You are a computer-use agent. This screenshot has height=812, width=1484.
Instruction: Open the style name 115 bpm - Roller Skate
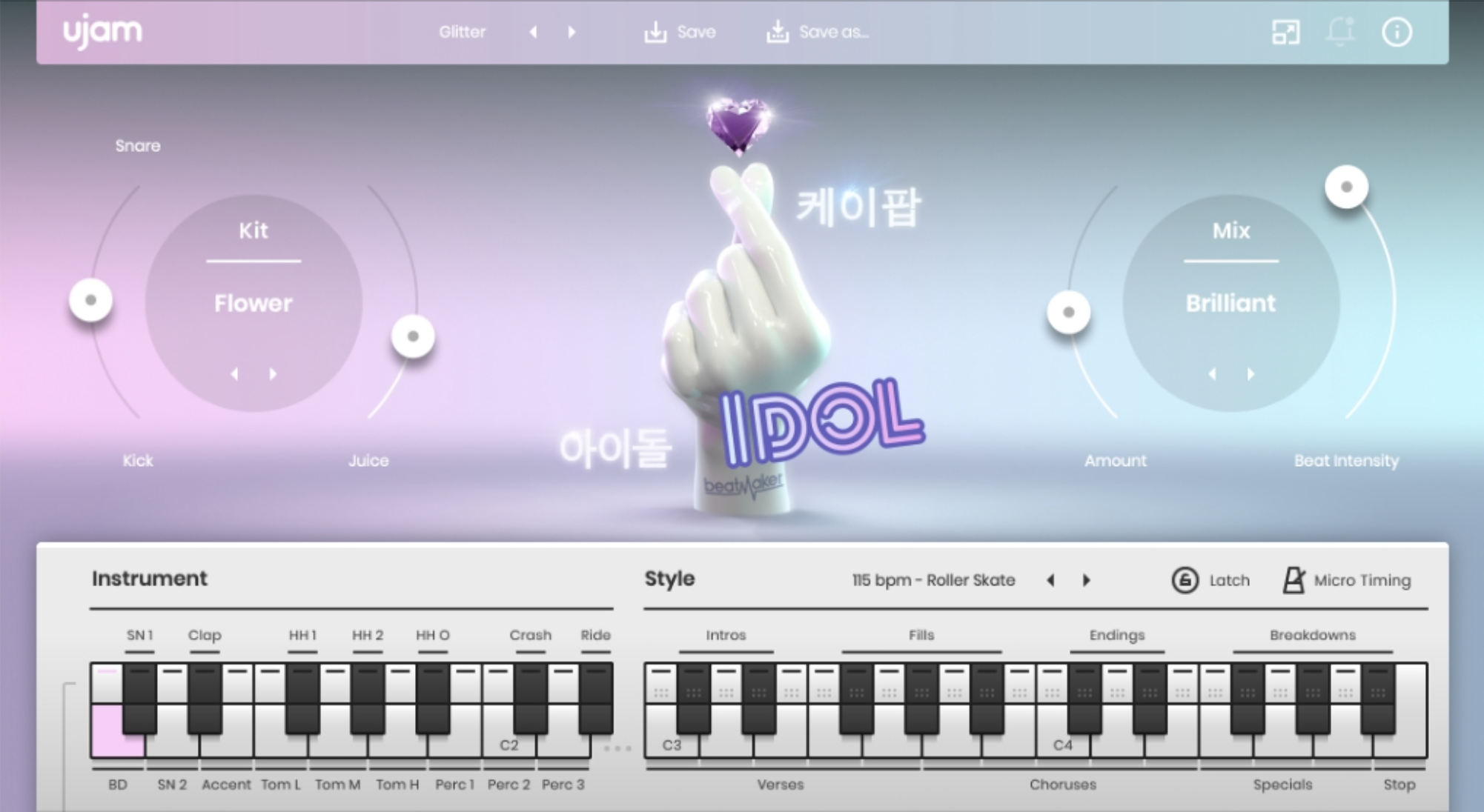[x=933, y=580]
